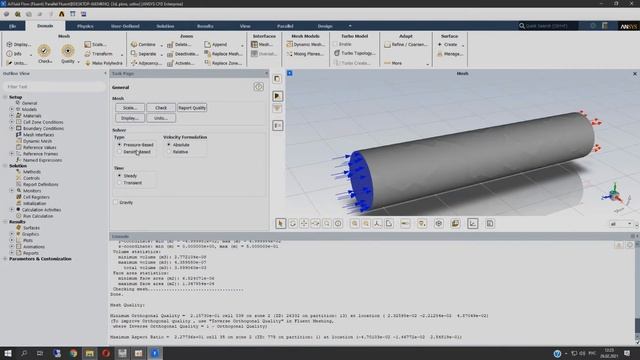640x360 pixels.
Task: Click Replace Zone in the ribbon
Action: (x=223, y=63)
